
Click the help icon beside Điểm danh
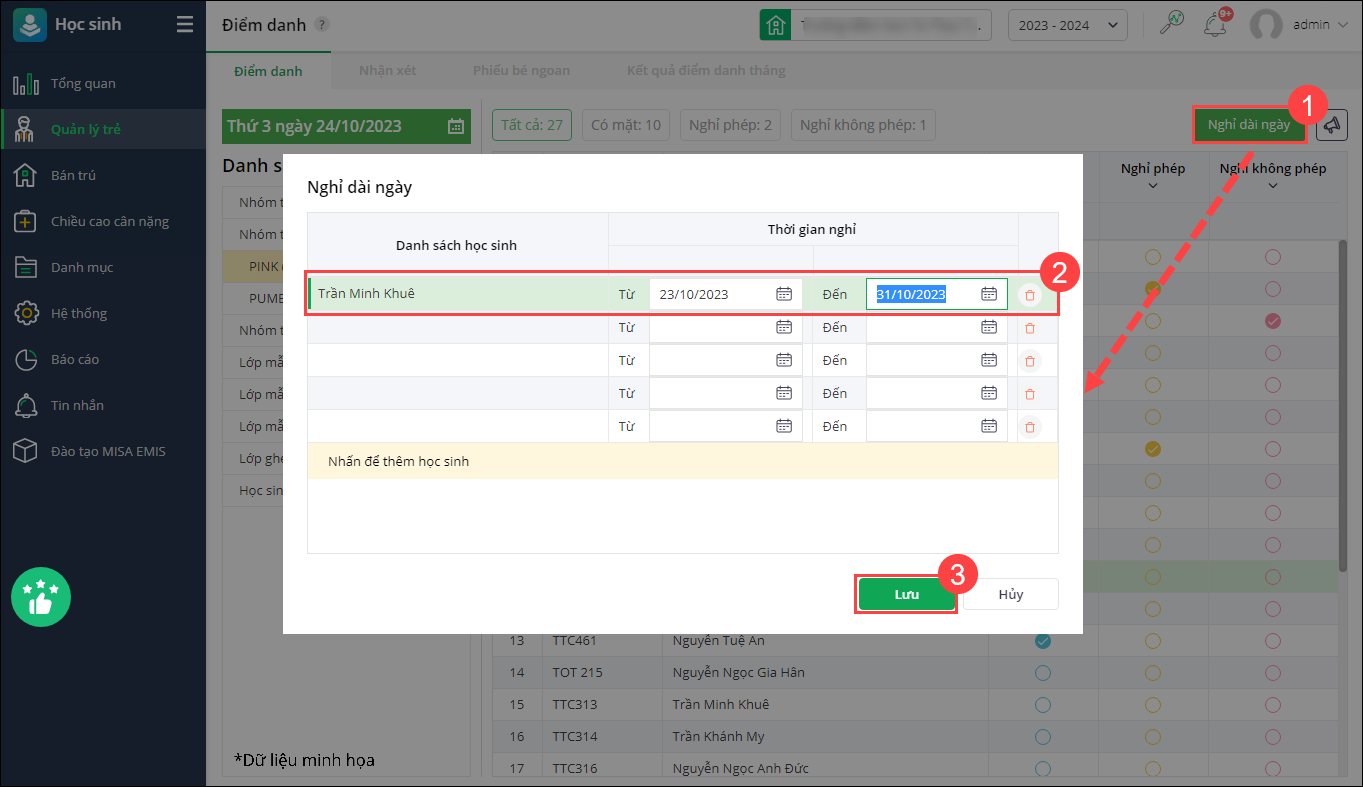point(321,25)
